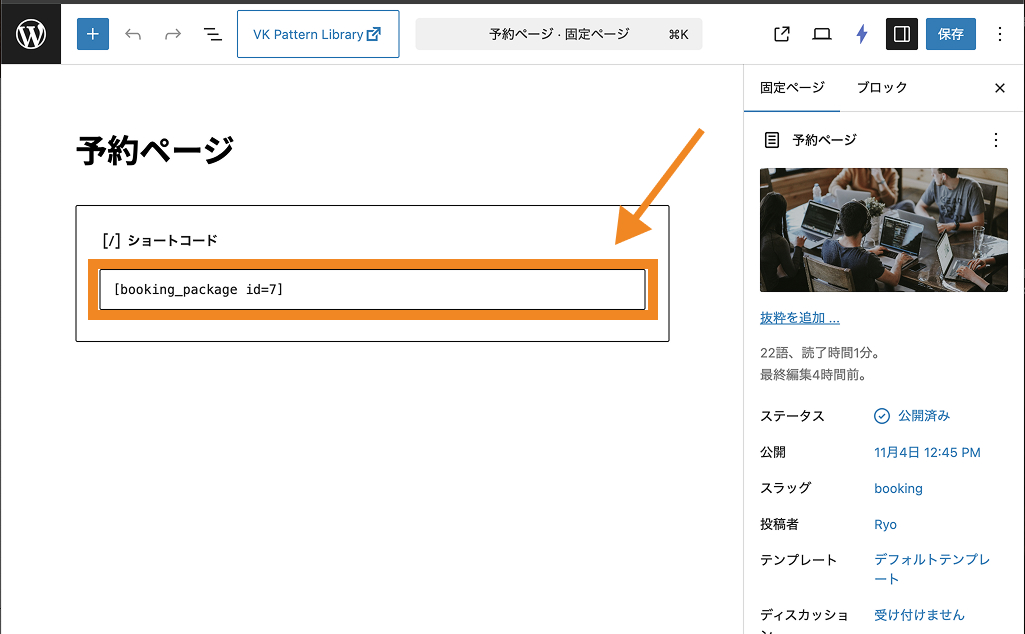Click the shortcode input field
This screenshot has height=634, width=1025.
coord(372,290)
